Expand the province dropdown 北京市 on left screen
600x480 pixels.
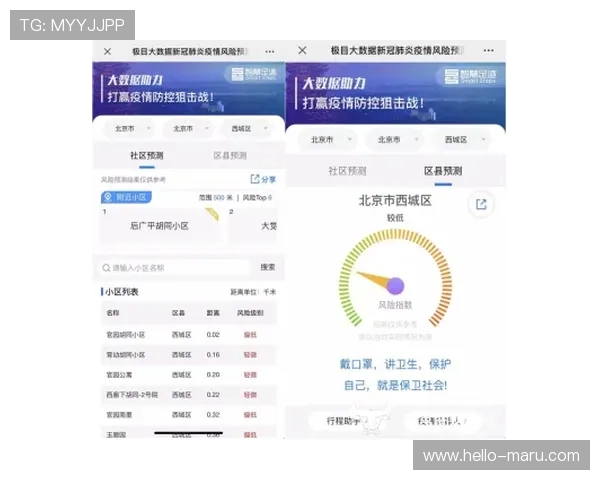pyautogui.click(x=132, y=129)
